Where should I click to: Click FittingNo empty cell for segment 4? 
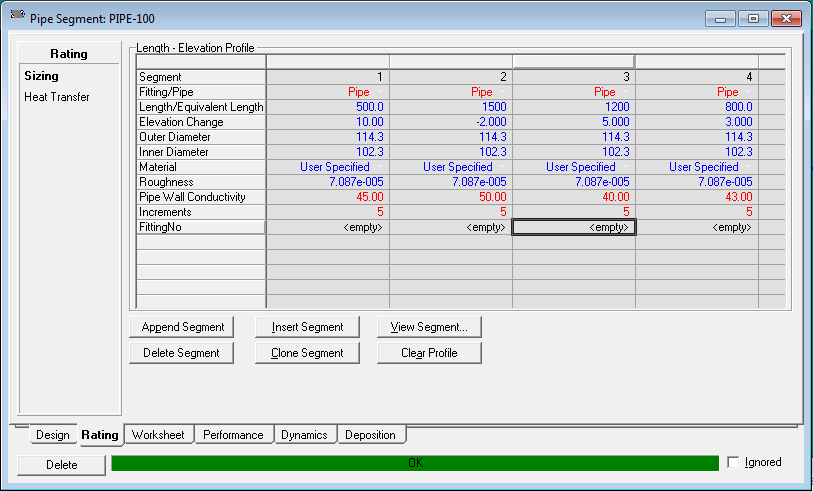point(697,227)
